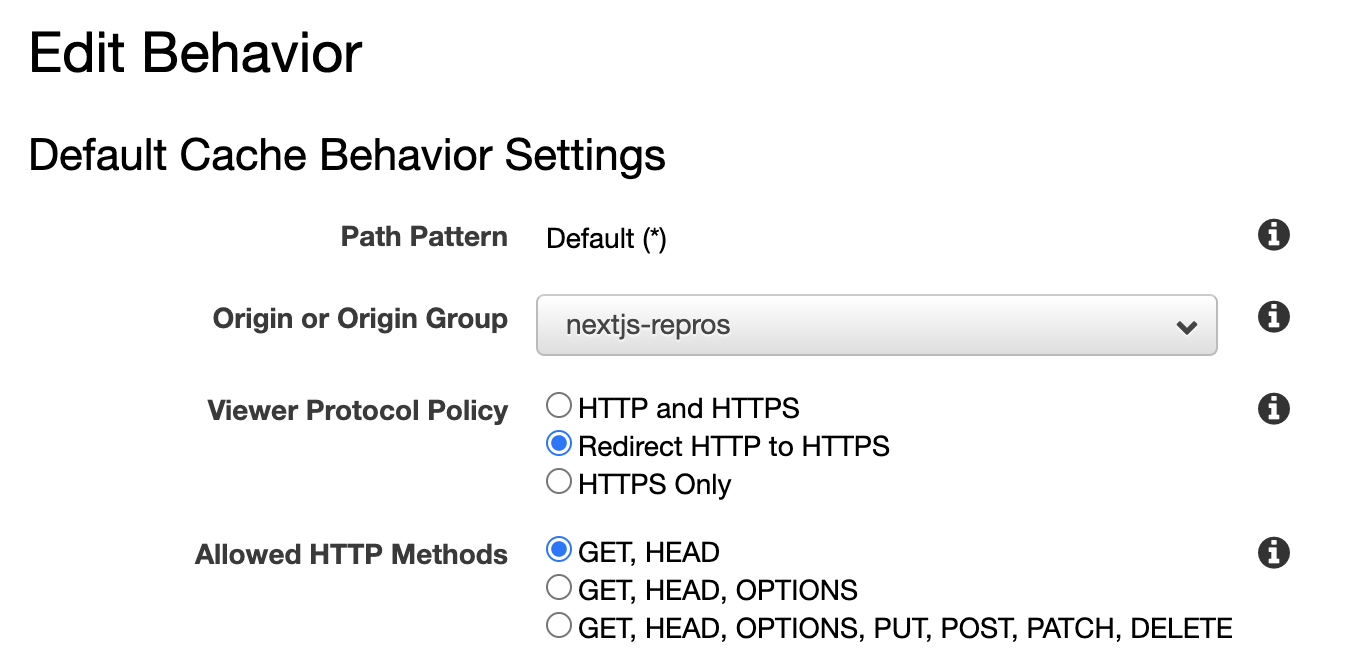The width and height of the screenshot is (1358, 670).
Task: Show info icon for Allowed HTTP Methods
Action: tap(1273, 552)
